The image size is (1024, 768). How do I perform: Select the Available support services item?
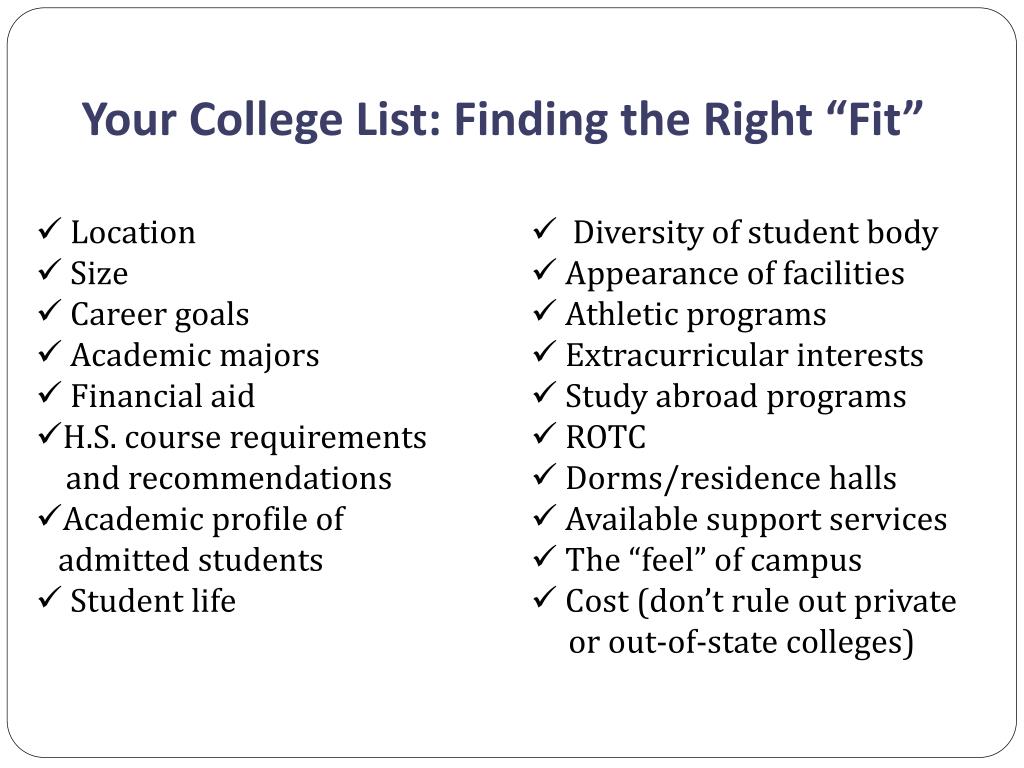tap(756, 520)
